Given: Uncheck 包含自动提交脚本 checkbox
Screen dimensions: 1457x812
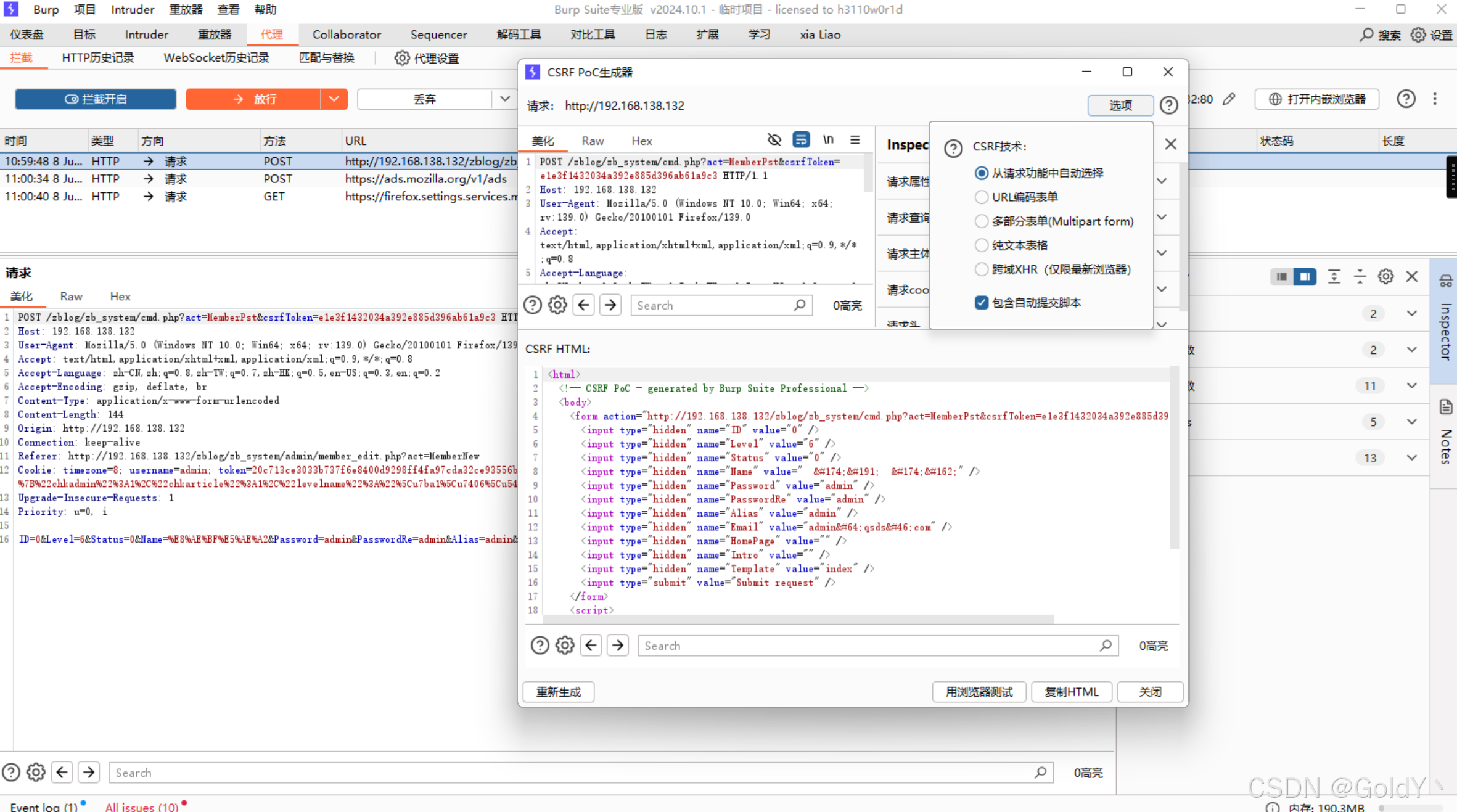Looking at the screenshot, I should pos(982,303).
